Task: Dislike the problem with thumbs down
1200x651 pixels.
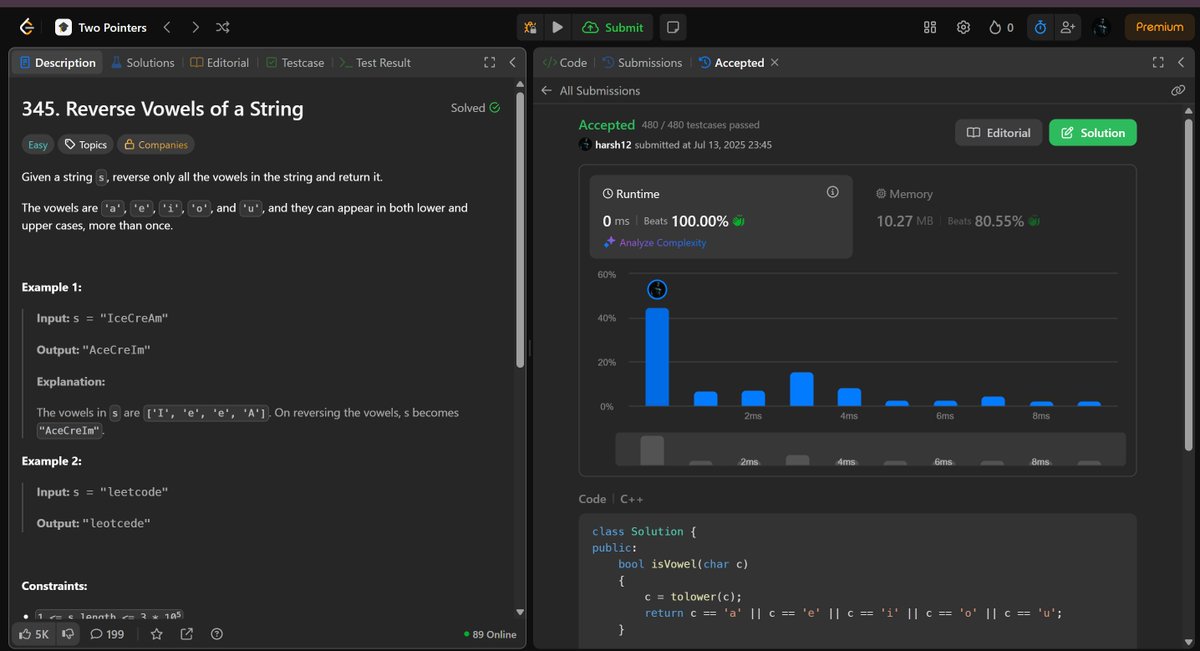Action: (x=67, y=633)
